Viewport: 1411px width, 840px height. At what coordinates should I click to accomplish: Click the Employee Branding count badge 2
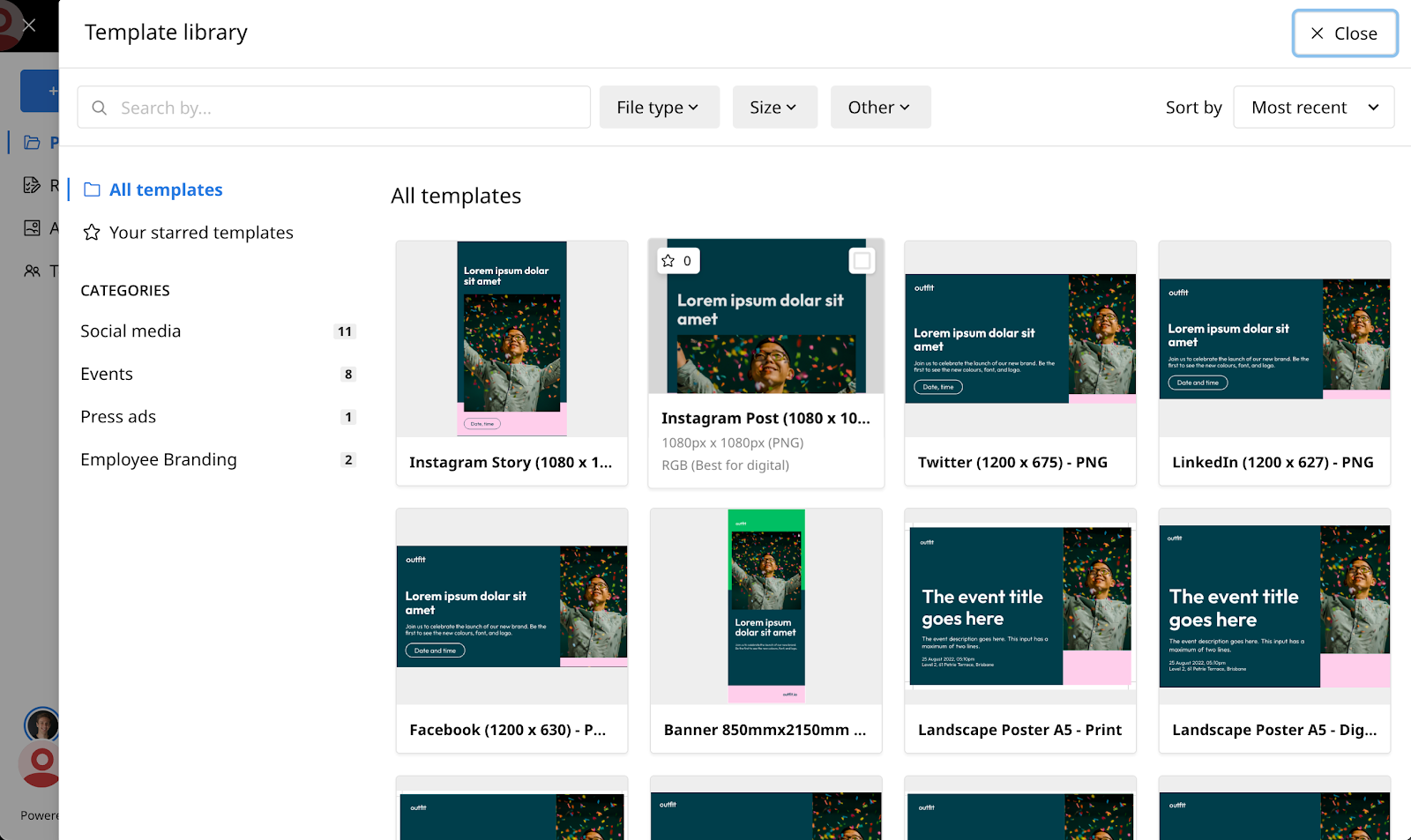point(348,459)
